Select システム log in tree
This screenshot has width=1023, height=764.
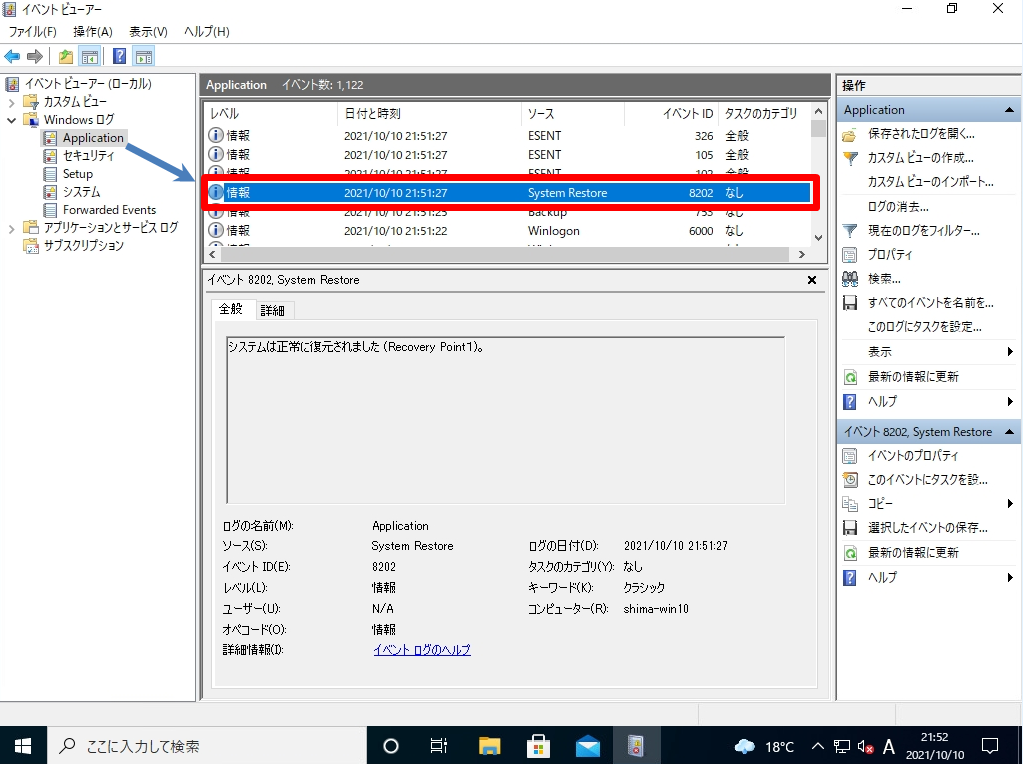pos(82,192)
